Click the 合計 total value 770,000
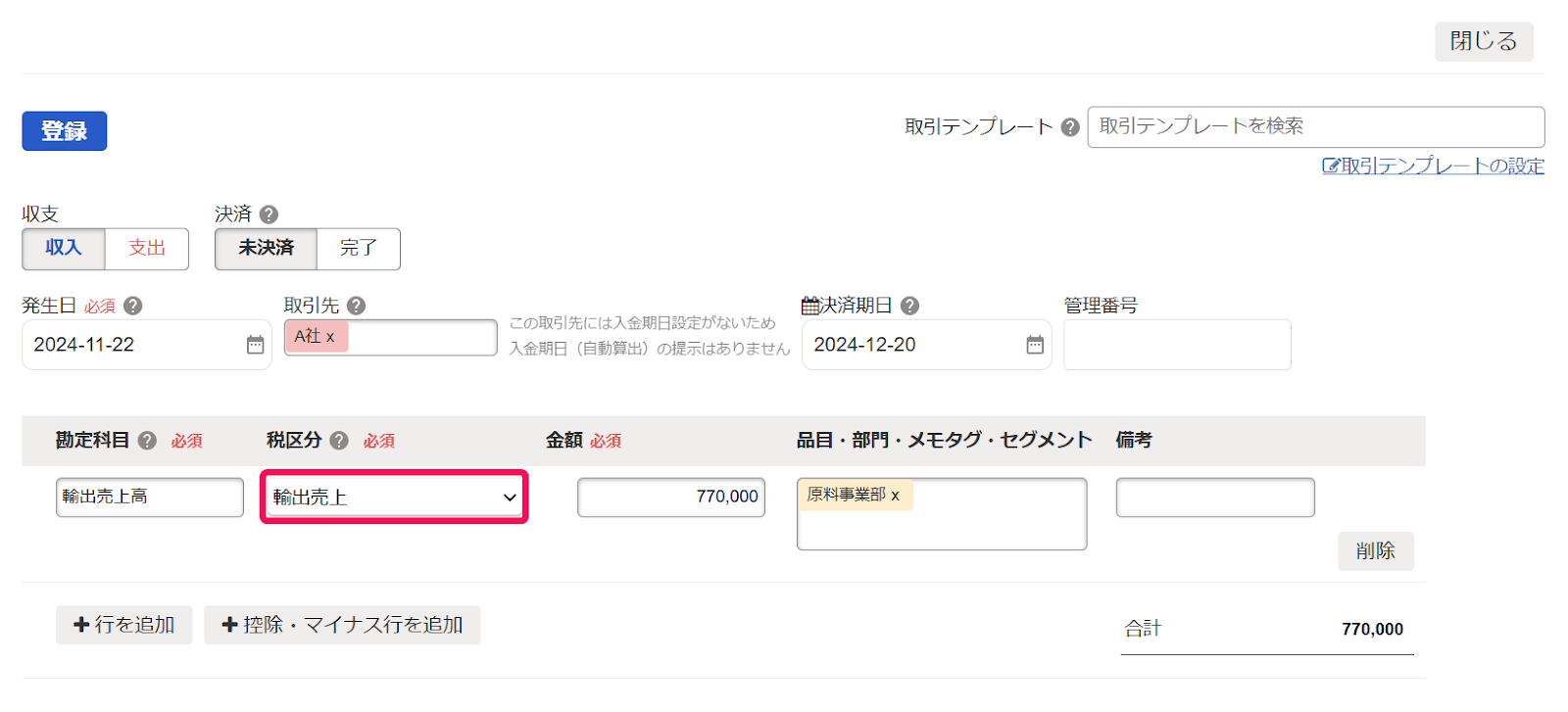This screenshot has height=712, width=1568. [1372, 630]
